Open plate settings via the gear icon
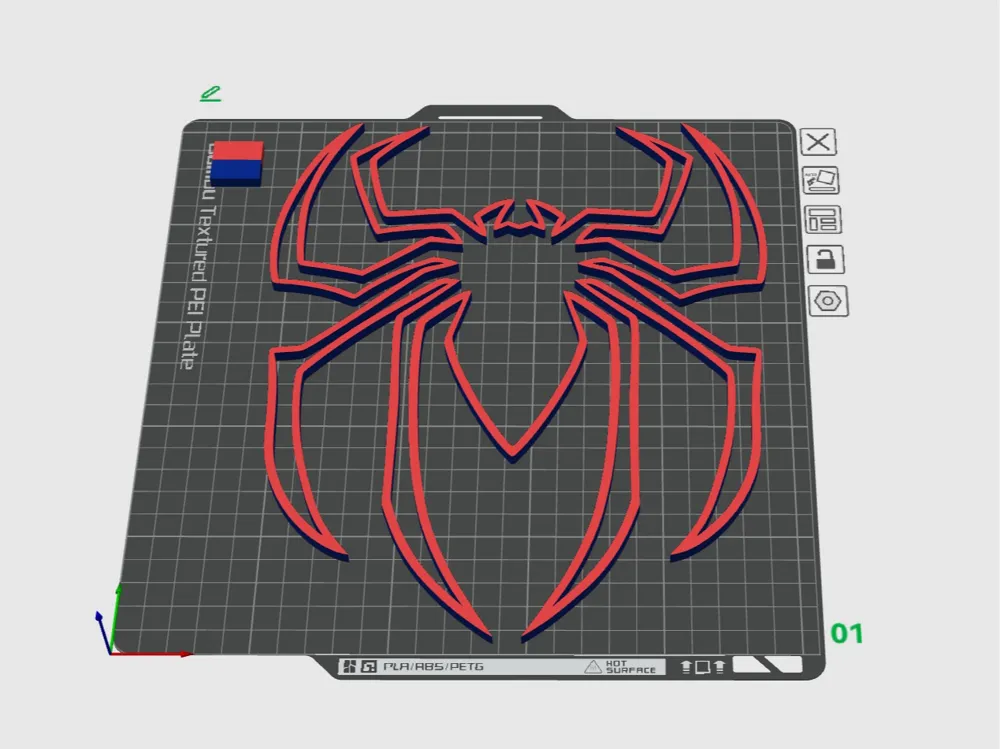Viewport: 1000px width, 749px height. click(x=828, y=299)
